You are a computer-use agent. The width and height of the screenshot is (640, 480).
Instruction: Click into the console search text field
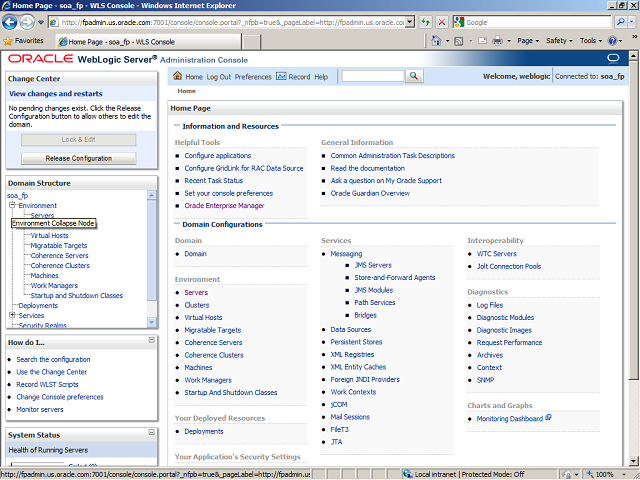point(372,77)
